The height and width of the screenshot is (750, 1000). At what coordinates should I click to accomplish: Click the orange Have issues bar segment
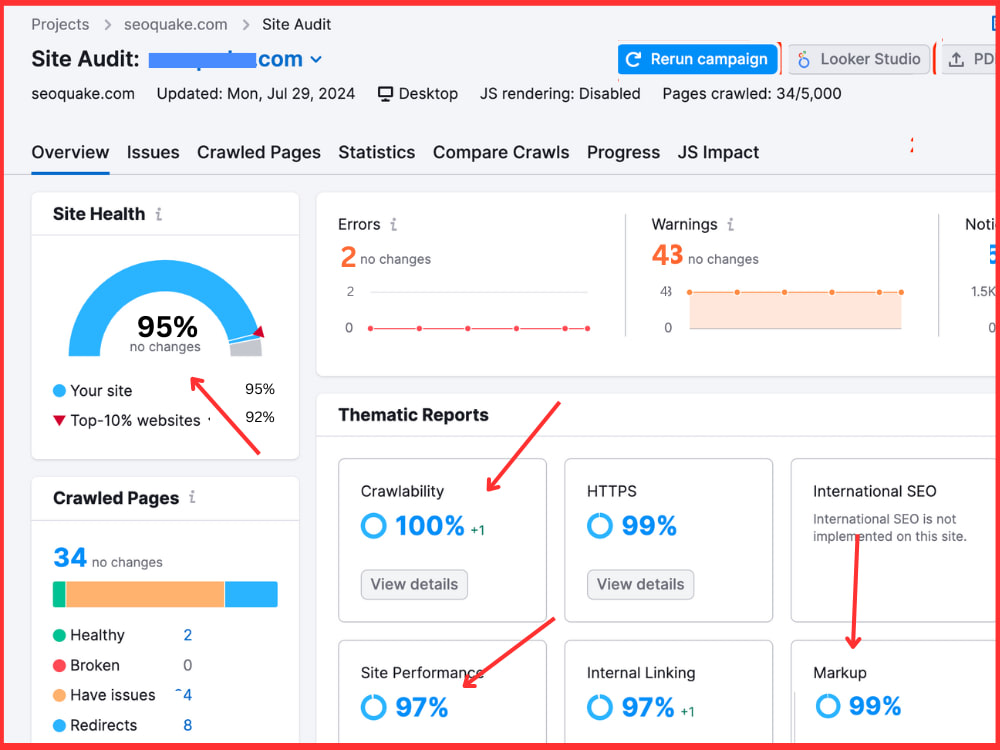[145, 594]
